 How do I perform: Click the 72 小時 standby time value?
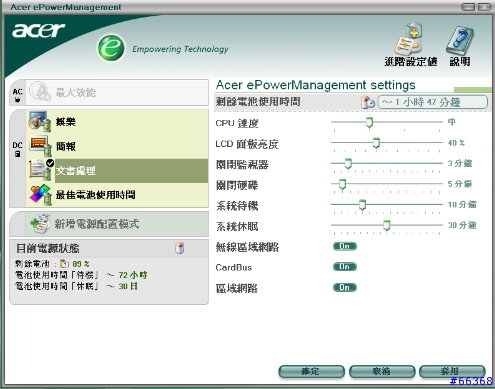click(133, 275)
